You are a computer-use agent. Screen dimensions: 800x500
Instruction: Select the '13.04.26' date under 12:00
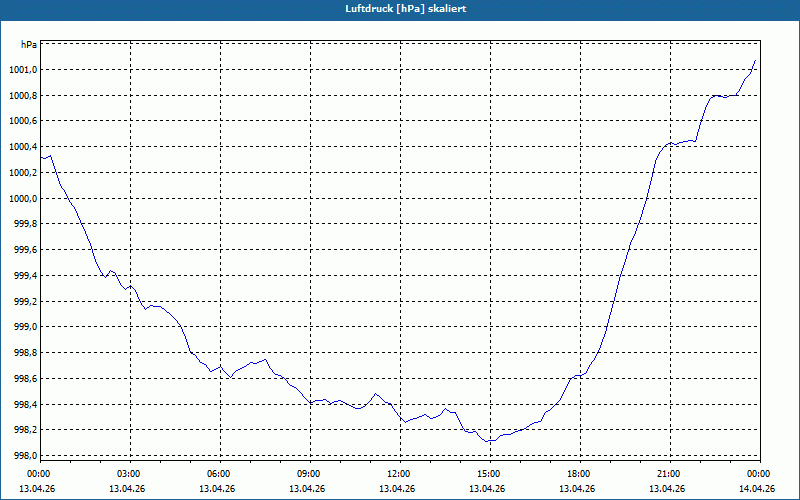397,489
